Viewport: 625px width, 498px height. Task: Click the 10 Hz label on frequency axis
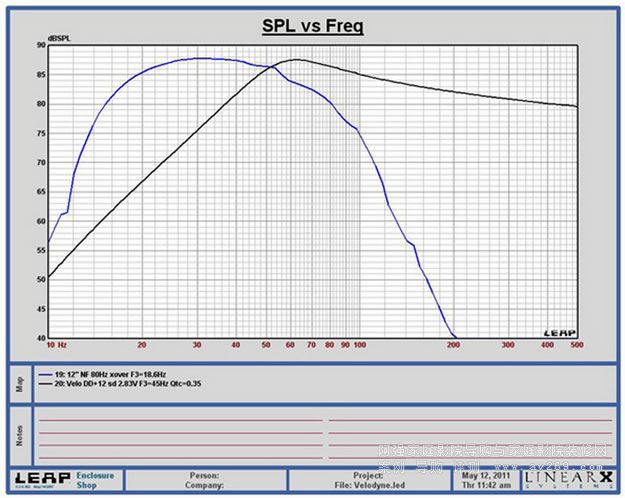coord(56,345)
